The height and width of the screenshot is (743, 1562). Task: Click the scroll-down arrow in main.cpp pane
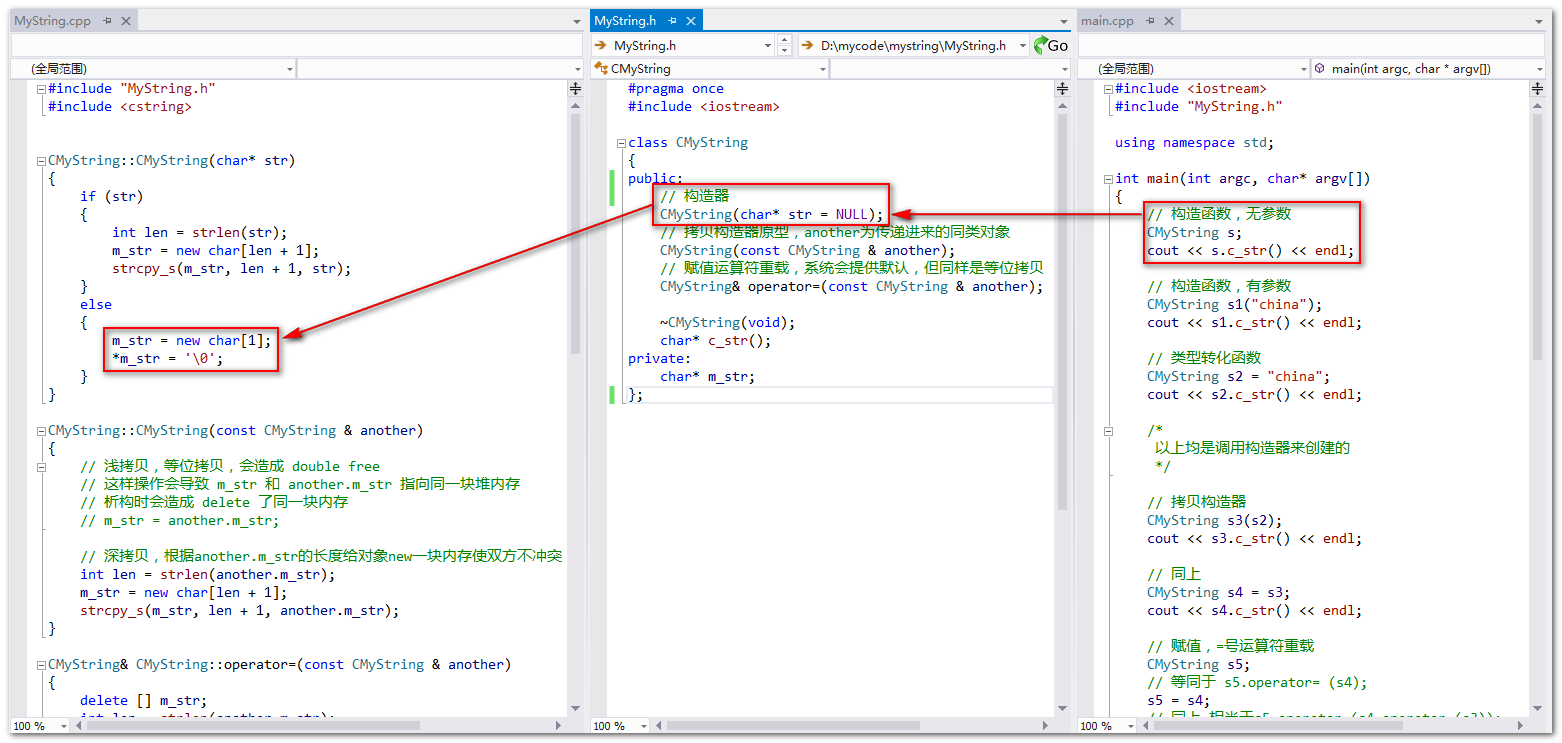1537,709
